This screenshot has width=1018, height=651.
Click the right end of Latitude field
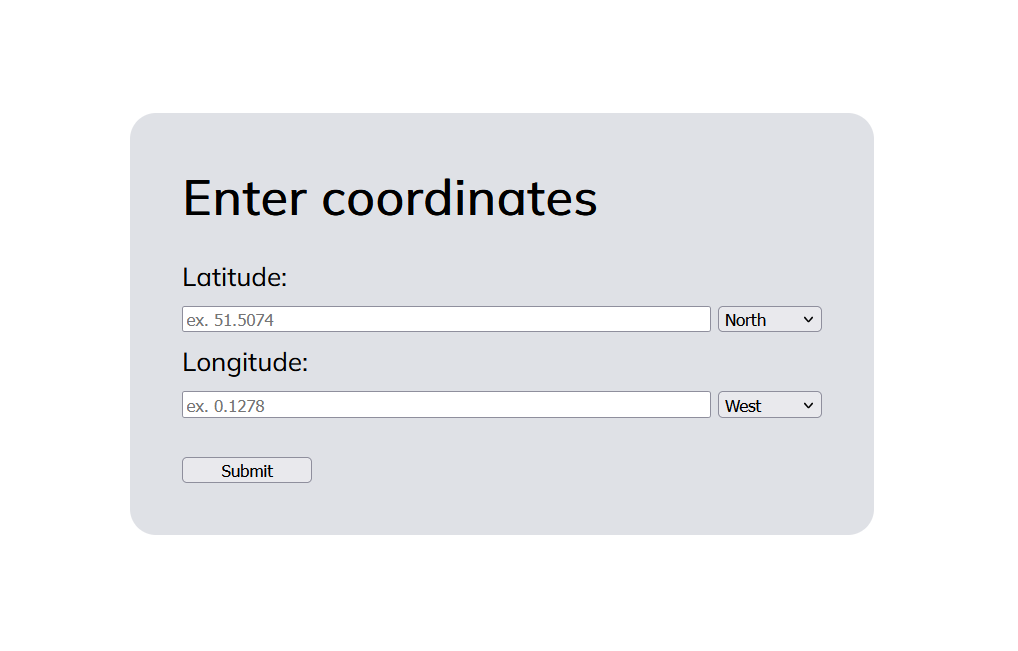click(700, 320)
